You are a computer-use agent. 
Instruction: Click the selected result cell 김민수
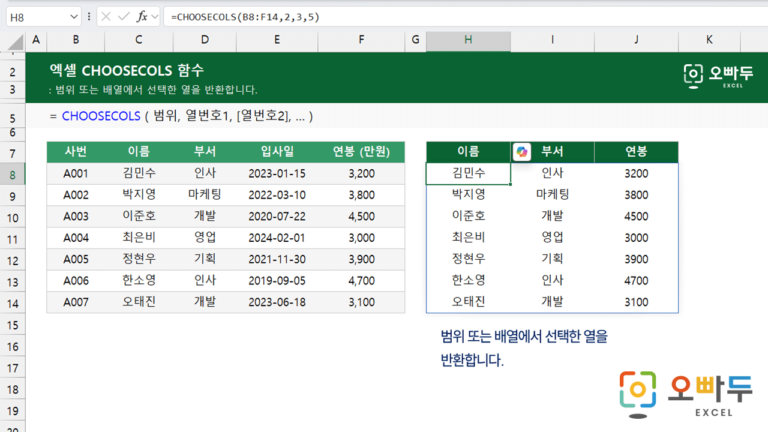[468, 173]
